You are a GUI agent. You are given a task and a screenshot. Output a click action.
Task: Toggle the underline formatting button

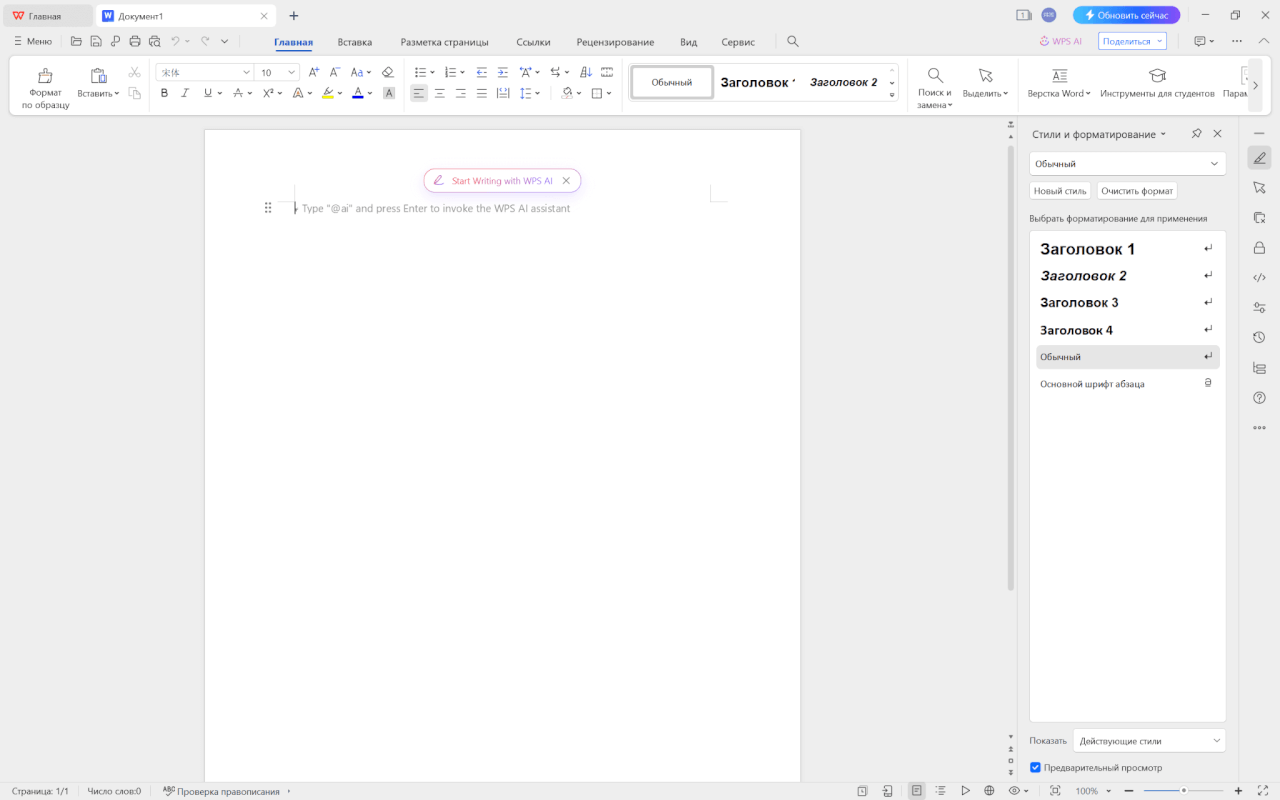206,92
